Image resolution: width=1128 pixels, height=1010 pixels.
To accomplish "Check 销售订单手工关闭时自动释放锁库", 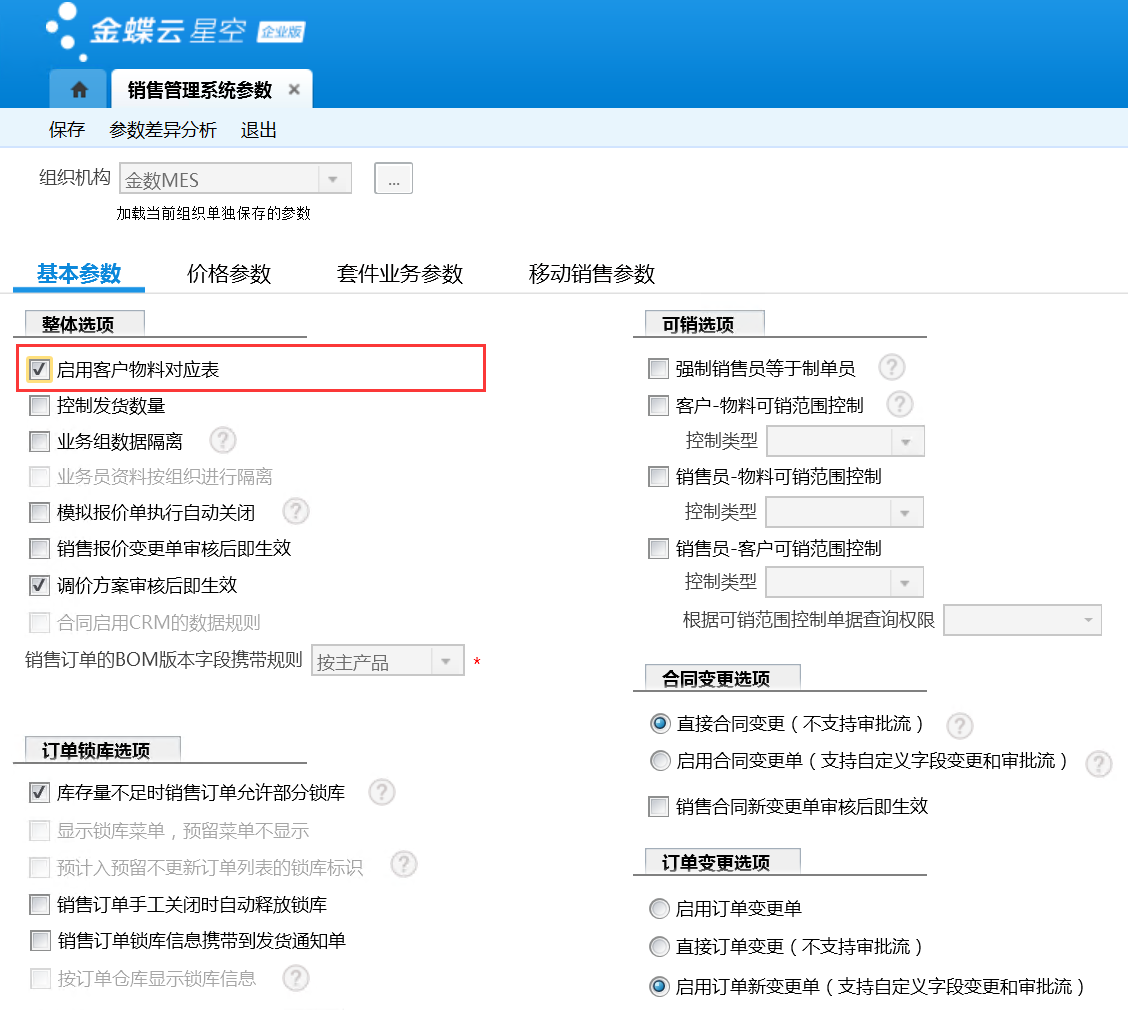I will pyautogui.click(x=40, y=905).
